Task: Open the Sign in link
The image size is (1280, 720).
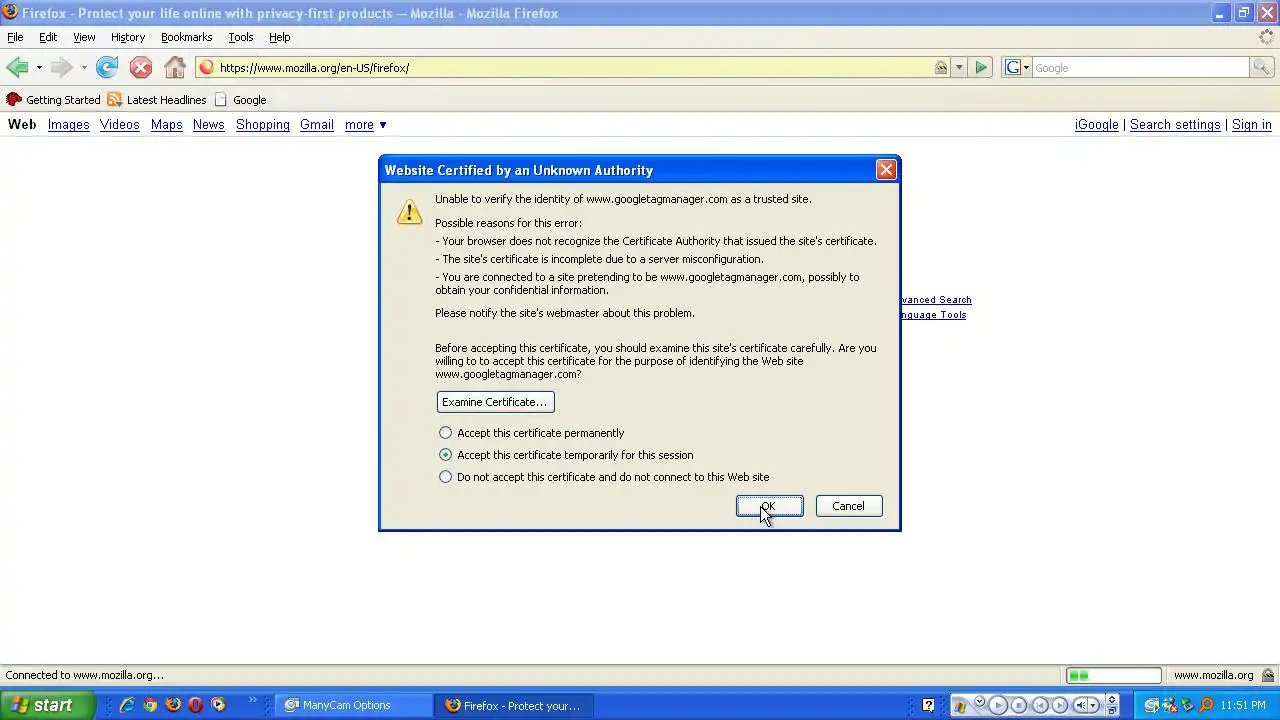Action: tap(1251, 125)
